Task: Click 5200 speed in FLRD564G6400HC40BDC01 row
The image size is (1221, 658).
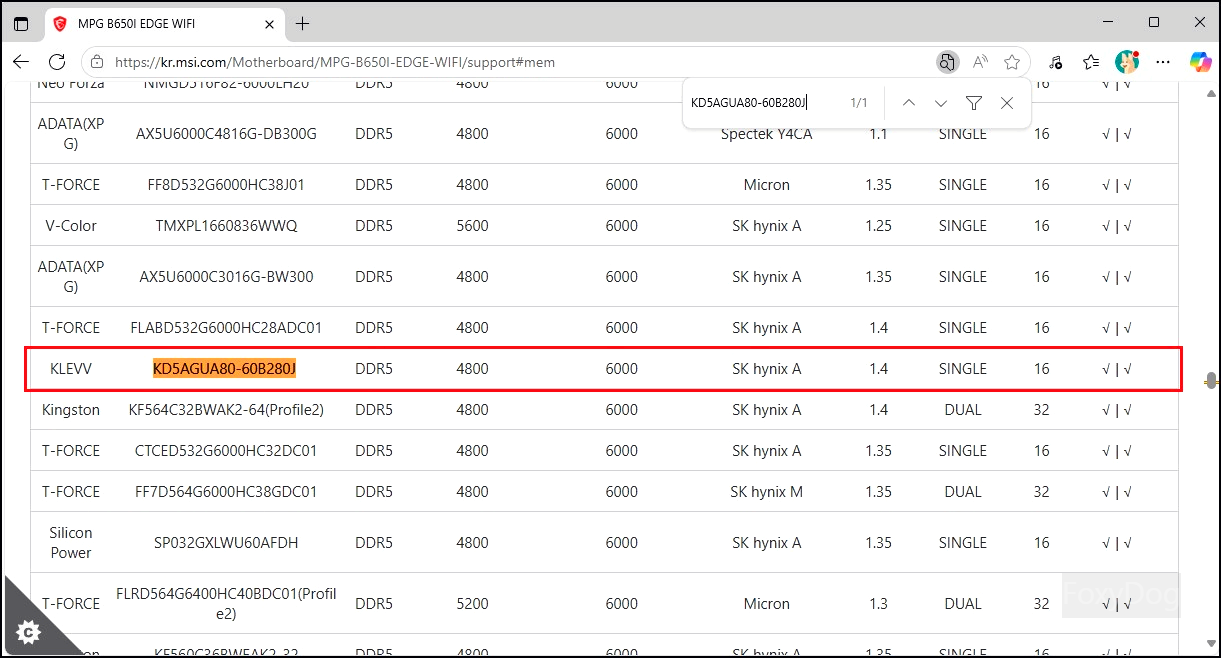Action: click(472, 604)
